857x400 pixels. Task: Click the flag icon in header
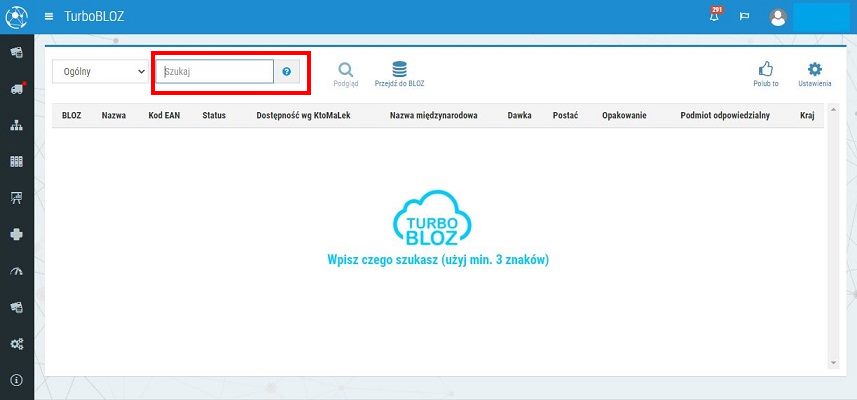[x=744, y=16]
